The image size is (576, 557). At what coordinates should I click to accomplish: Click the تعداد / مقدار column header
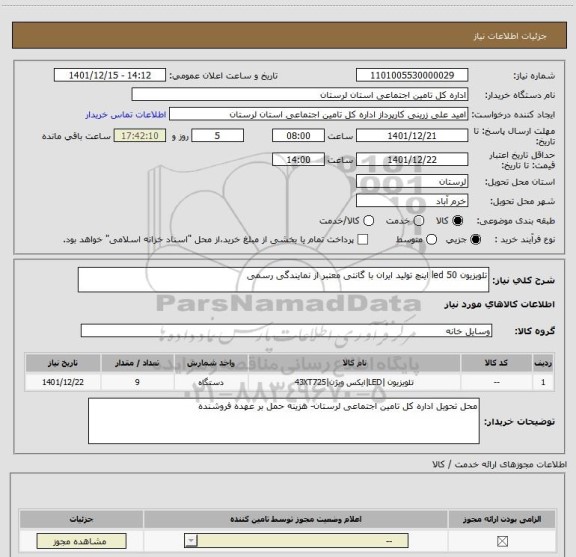click(137, 363)
